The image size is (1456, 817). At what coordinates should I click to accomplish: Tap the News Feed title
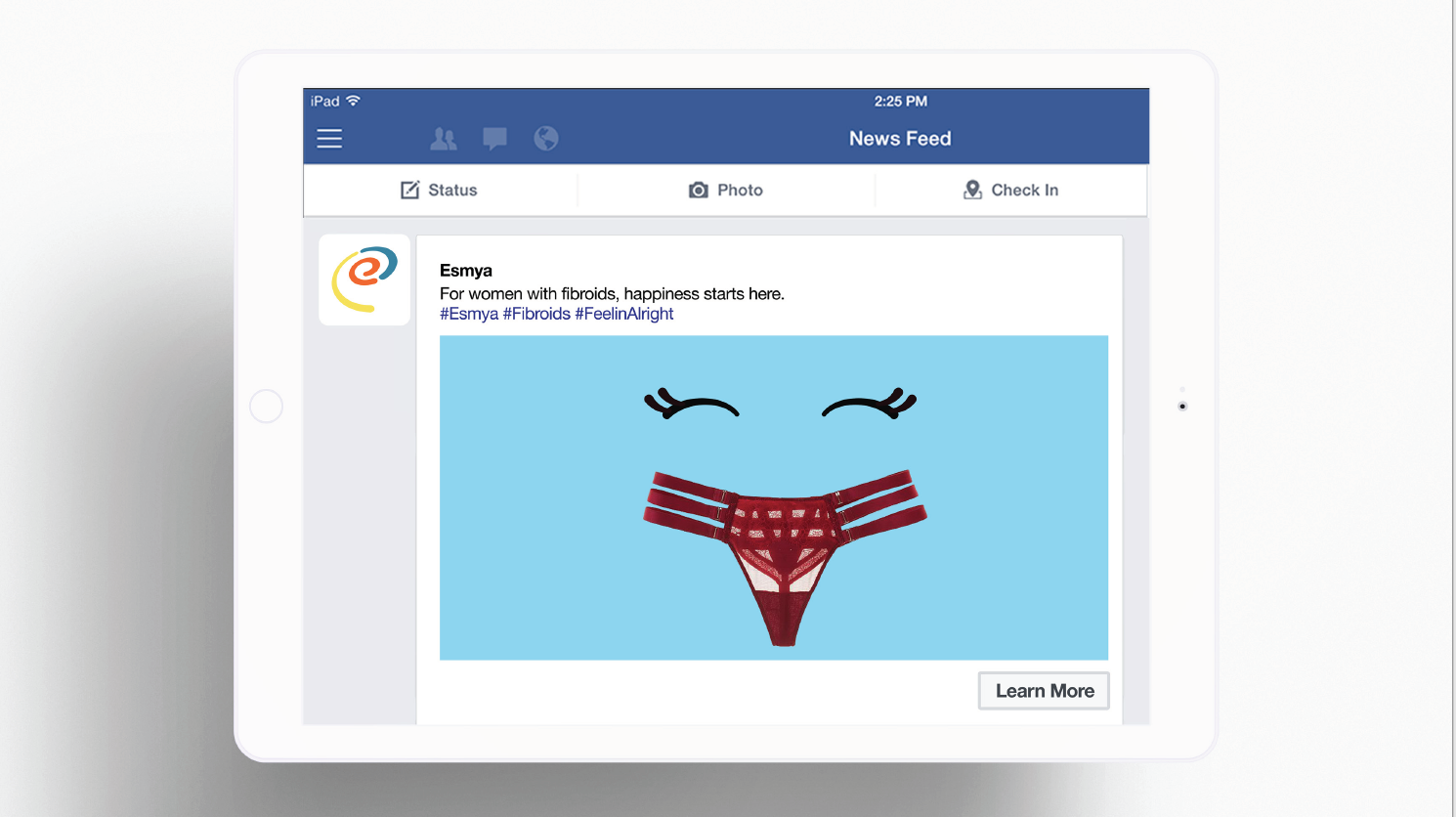[x=900, y=139]
